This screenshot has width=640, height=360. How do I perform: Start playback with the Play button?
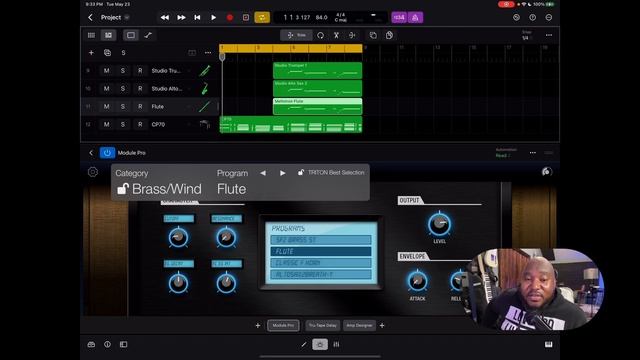tap(213, 18)
